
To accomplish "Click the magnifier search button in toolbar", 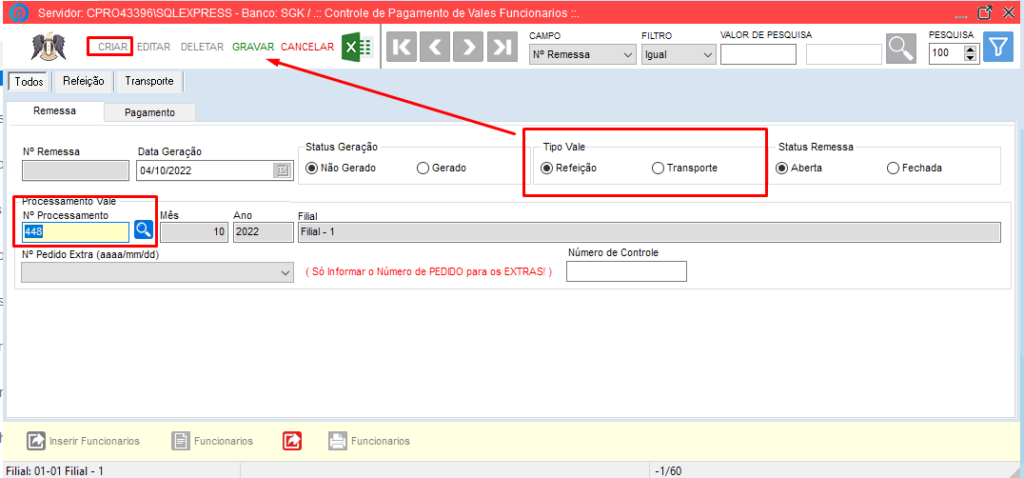I will tap(901, 48).
